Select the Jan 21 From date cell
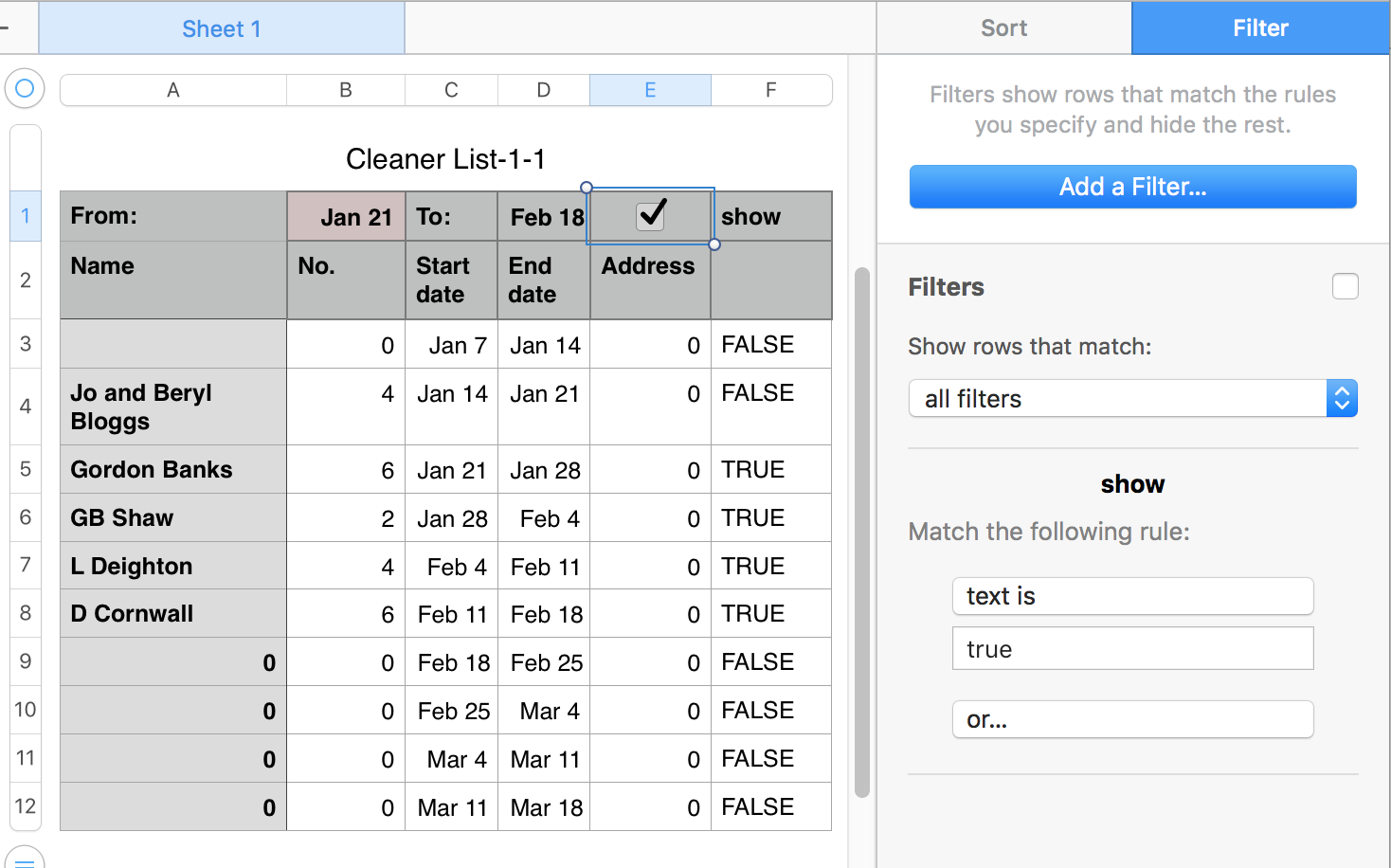The height and width of the screenshot is (868, 1391). click(346, 217)
